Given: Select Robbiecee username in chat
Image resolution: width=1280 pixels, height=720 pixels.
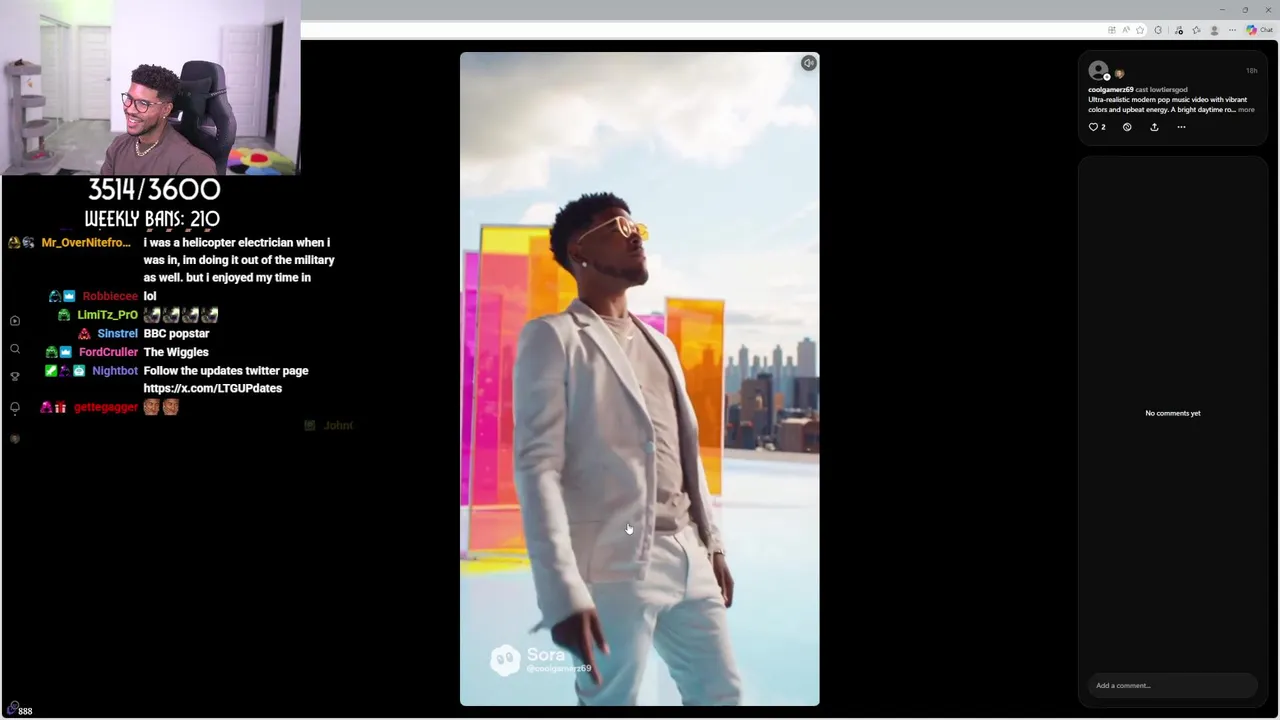Looking at the screenshot, I should [x=110, y=296].
